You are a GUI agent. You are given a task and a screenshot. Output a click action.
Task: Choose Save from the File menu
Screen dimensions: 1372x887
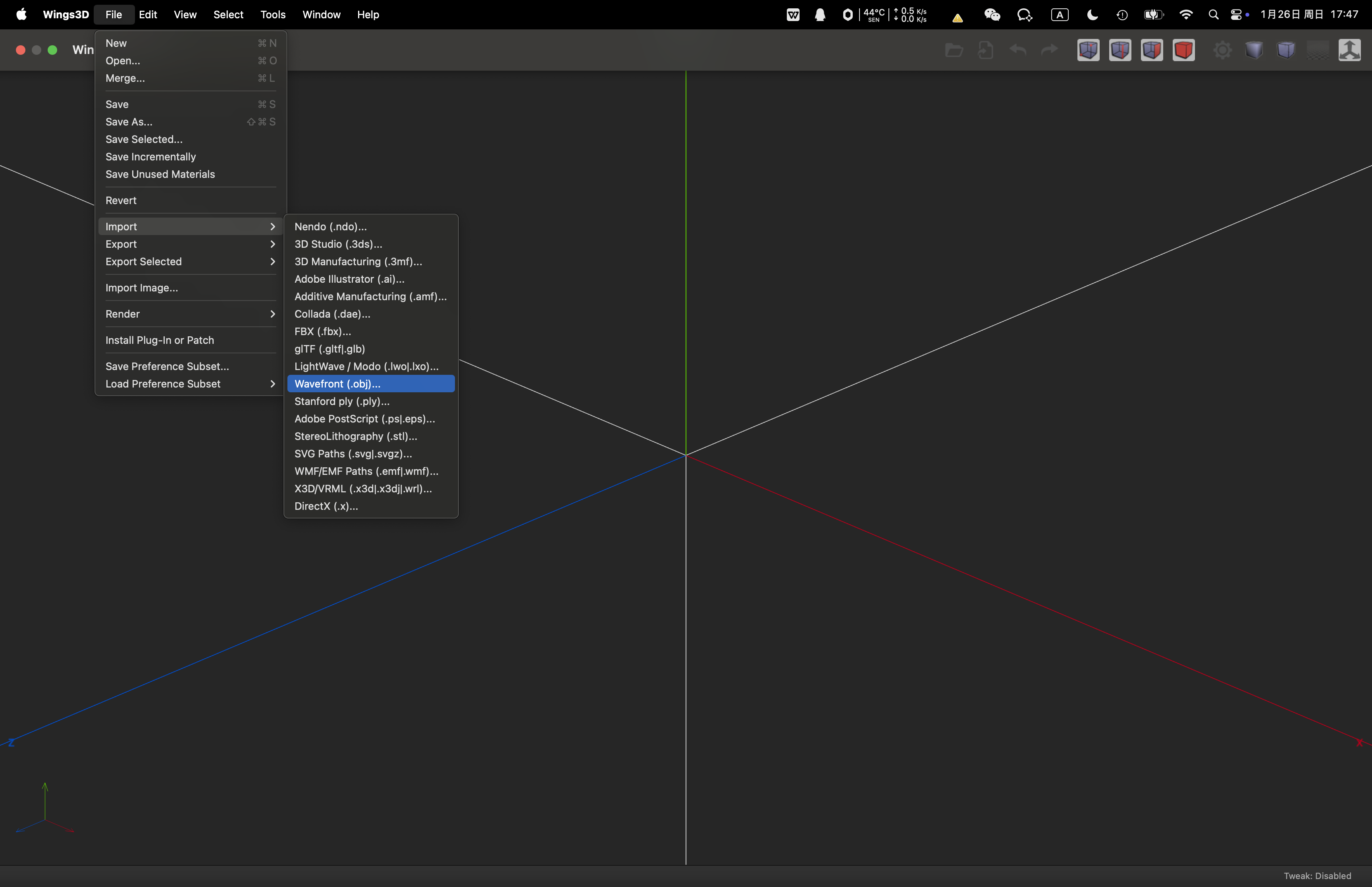(x=191, y=104)
